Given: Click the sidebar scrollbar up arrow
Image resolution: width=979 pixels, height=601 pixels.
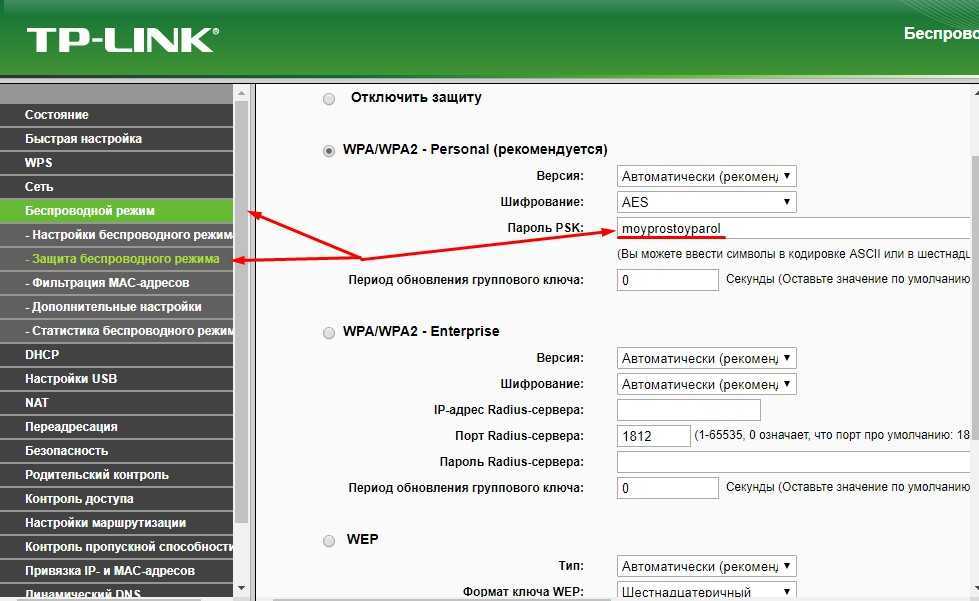Looking at the screenshot, I should [x=241, y=93].
